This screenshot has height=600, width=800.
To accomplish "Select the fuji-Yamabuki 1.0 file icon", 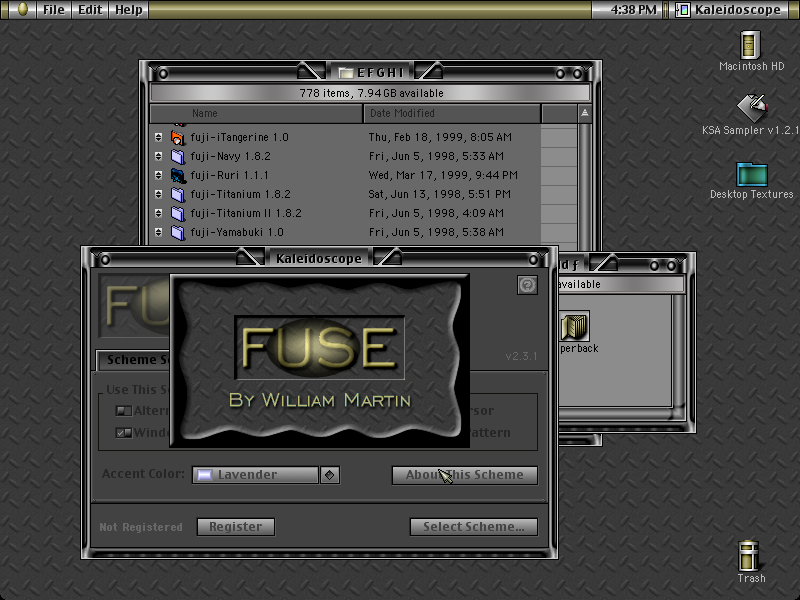I will (x=178, y=233).
